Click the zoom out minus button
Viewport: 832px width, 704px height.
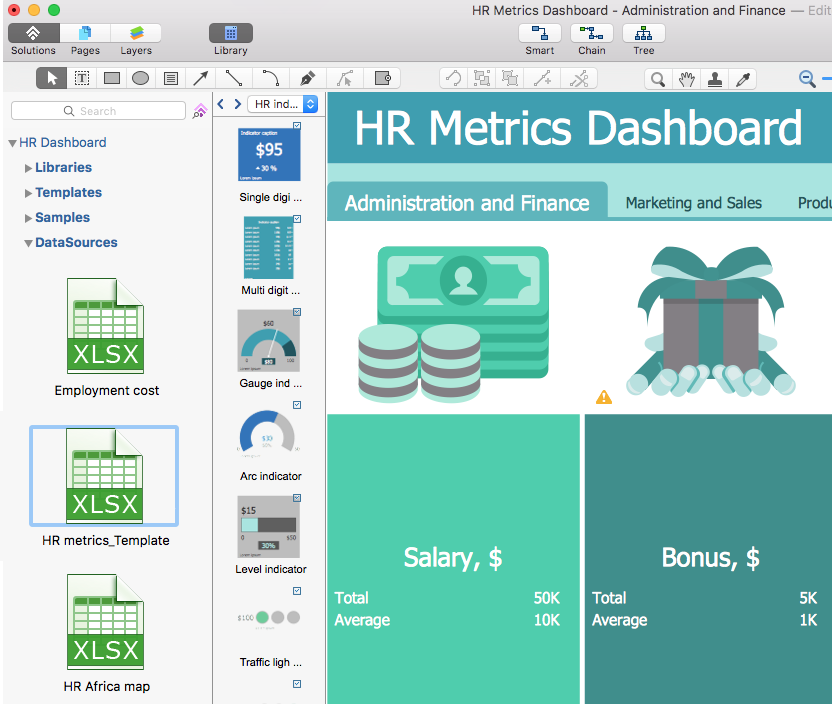[x=807, y=79]
